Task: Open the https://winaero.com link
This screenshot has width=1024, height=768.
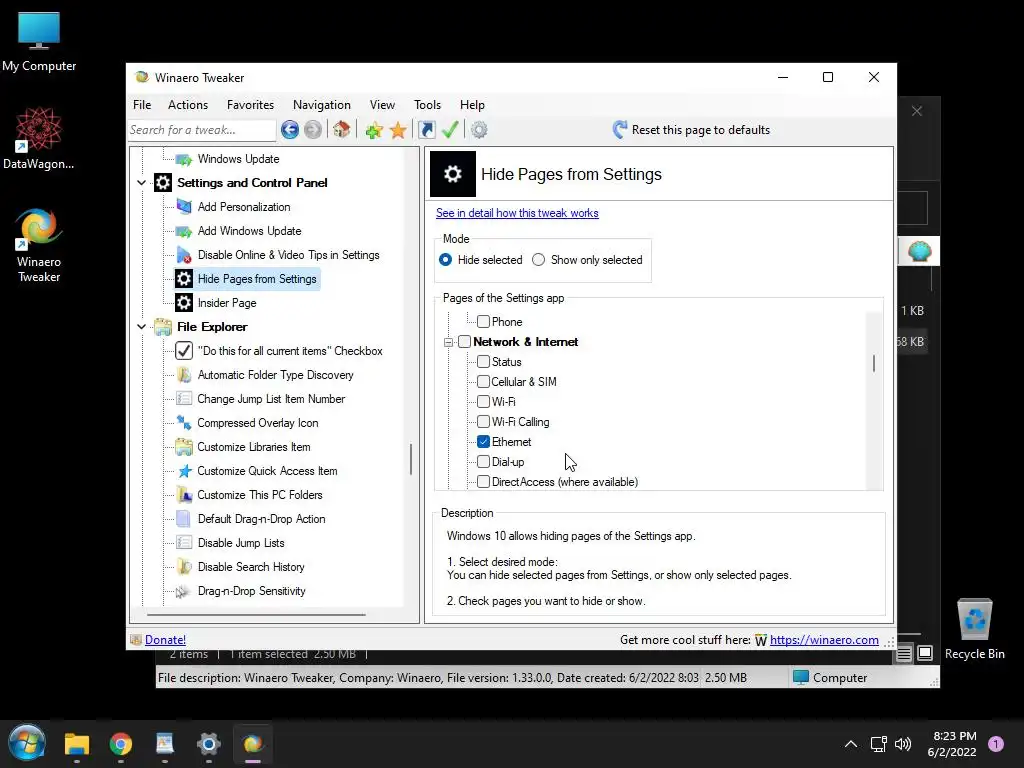Action: coord(824,640)
